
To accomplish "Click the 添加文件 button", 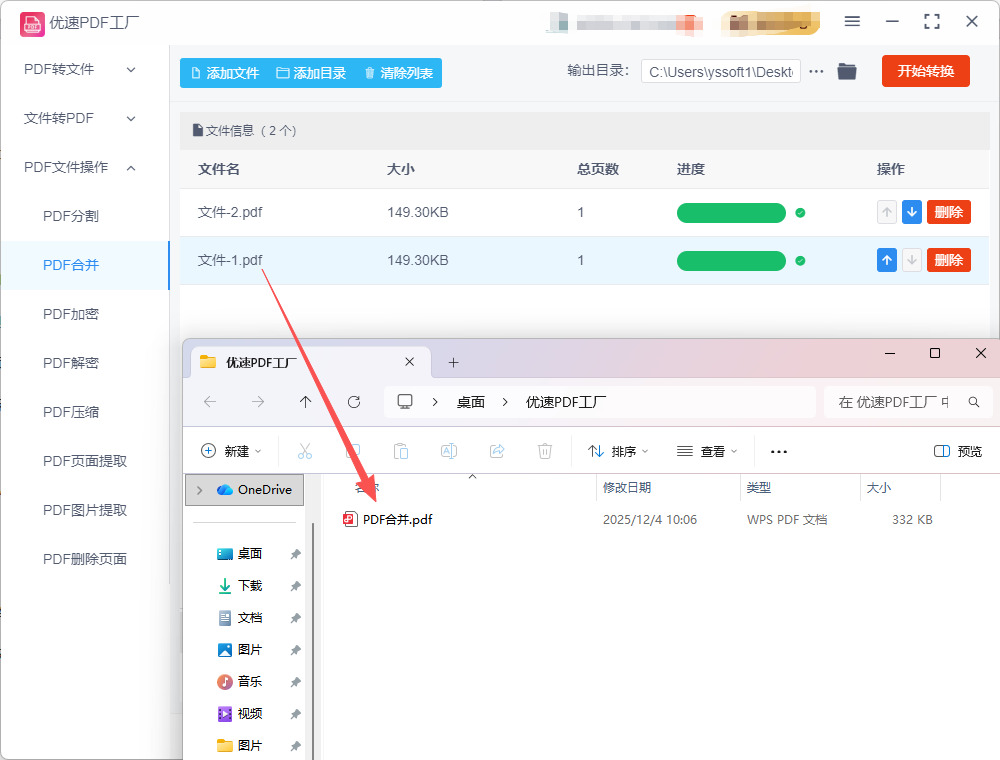I will (225, 73).
